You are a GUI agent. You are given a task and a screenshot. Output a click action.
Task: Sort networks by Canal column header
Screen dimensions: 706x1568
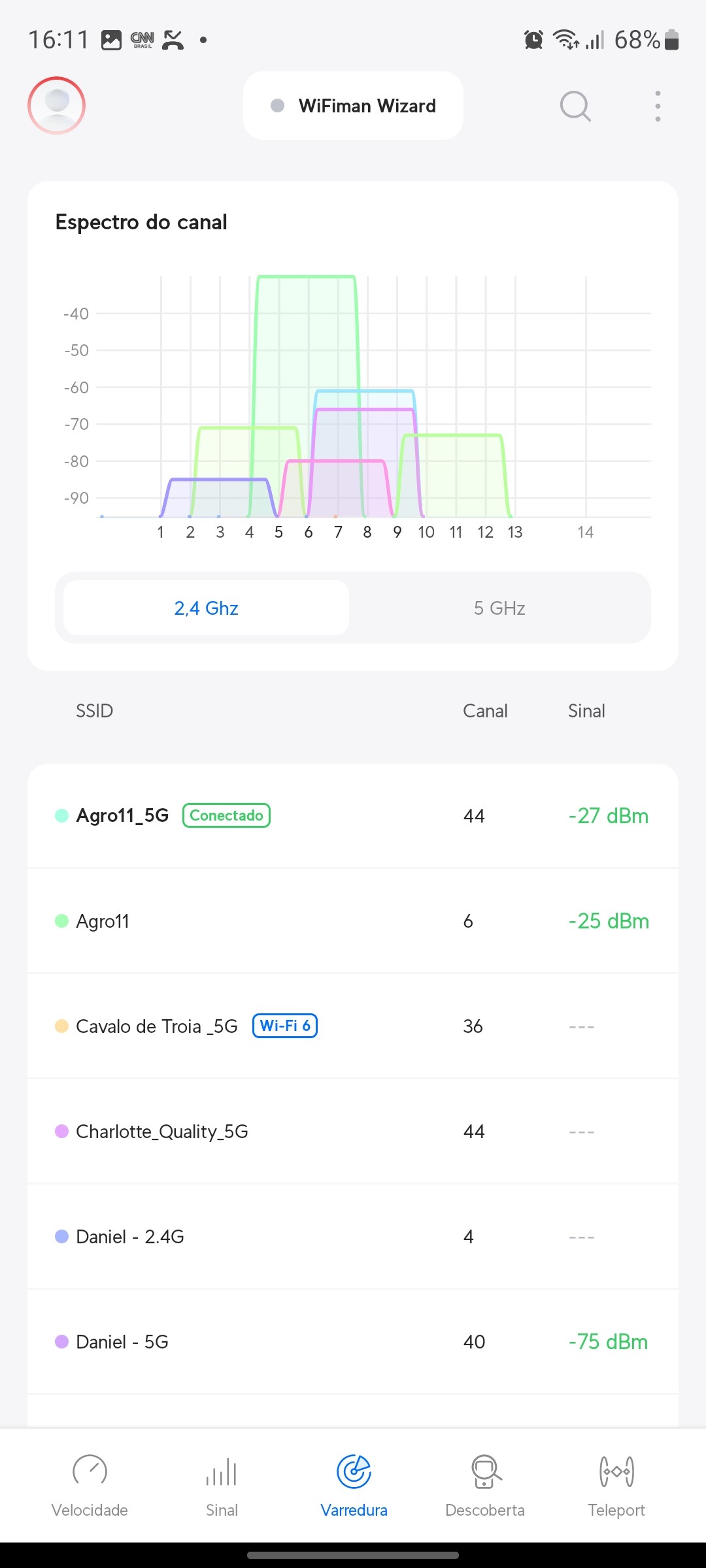click(x=485, y=711)
